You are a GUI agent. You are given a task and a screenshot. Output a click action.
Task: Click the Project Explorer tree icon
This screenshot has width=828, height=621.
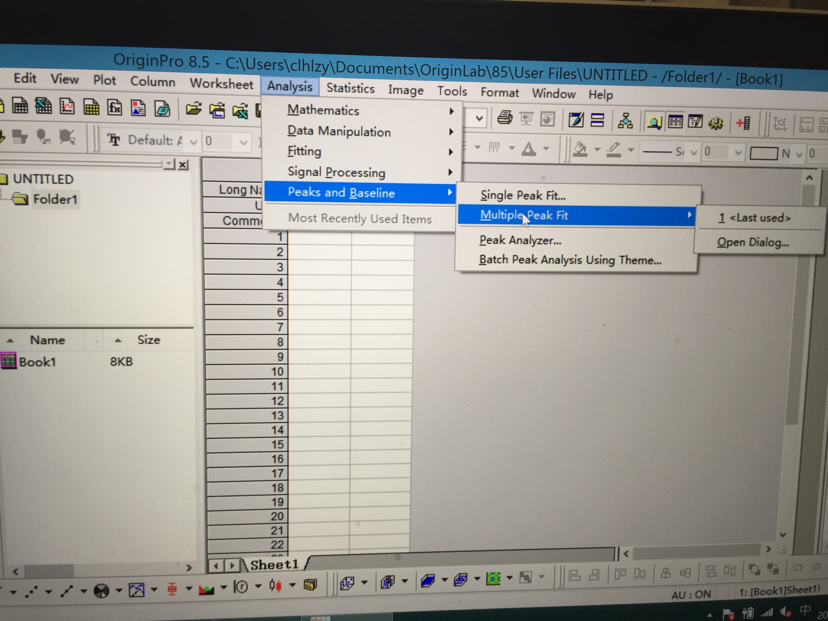(625, 121)
